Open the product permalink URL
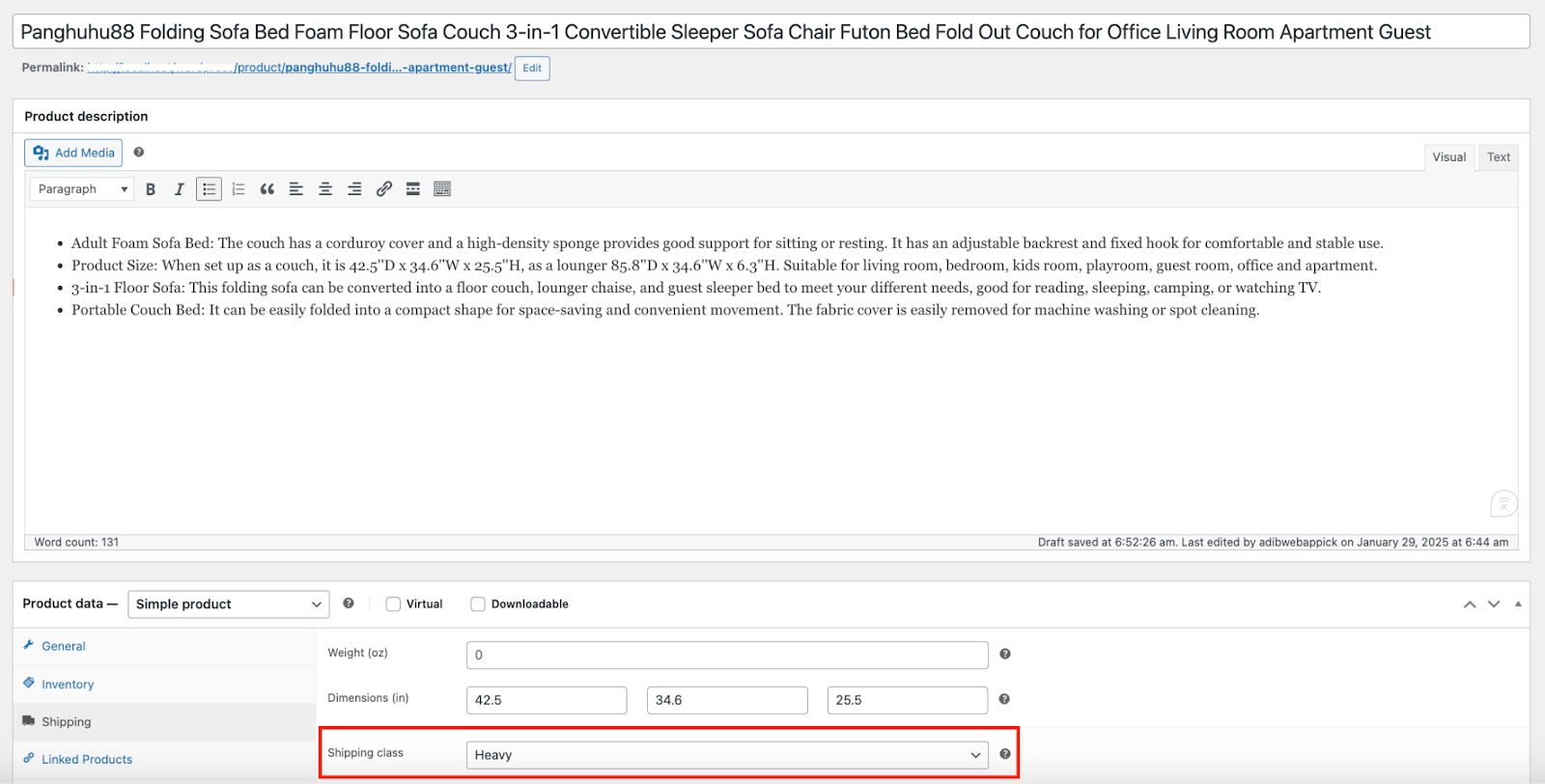The height and width of the screenshot is (784, 1545). [299, 68]
